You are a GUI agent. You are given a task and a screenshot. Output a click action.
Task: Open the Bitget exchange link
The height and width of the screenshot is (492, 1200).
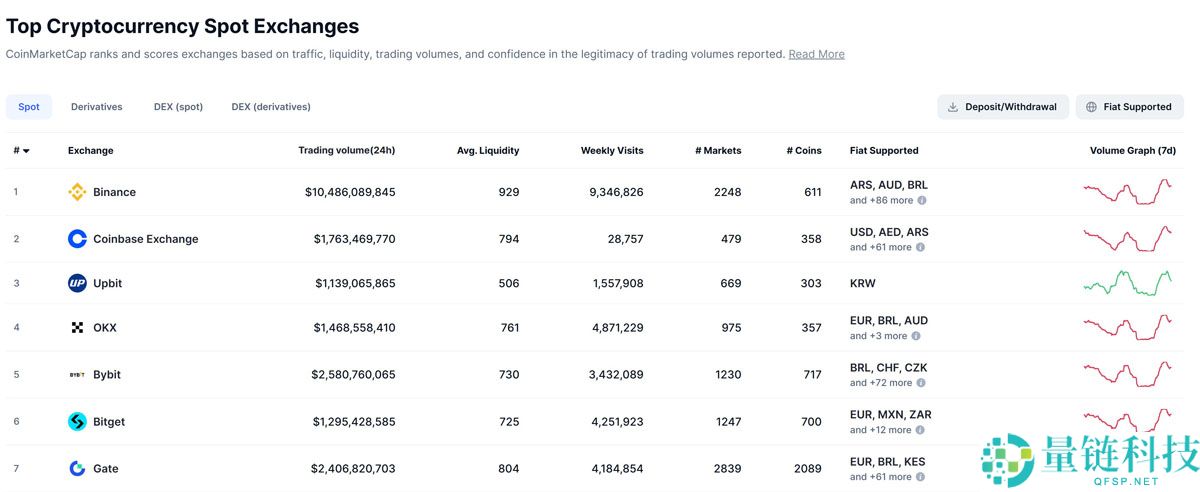pyautogui.click(x=109, y=422)
